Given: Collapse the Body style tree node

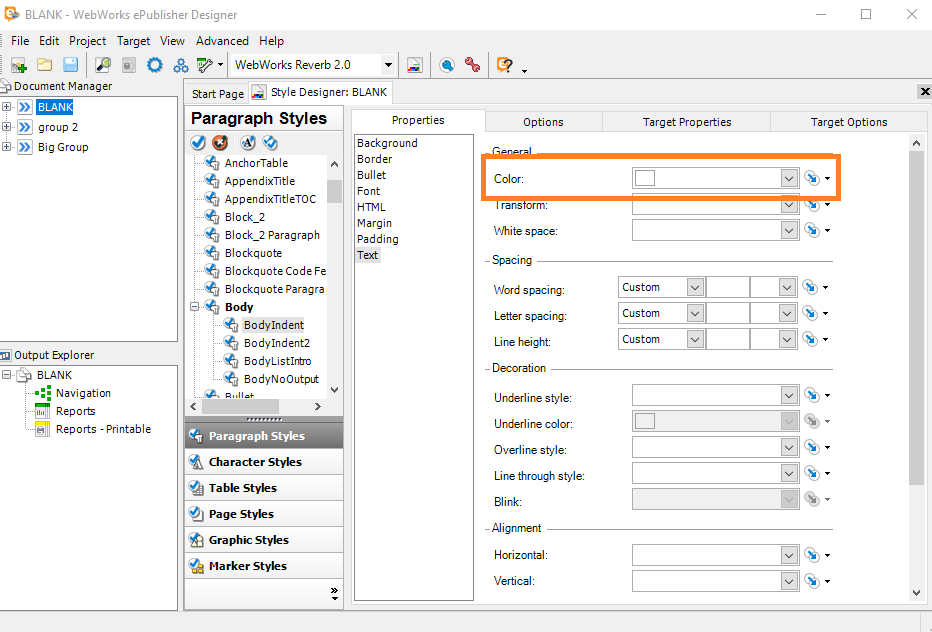Looking at the screenshot, I should click(x=193, y=307).
